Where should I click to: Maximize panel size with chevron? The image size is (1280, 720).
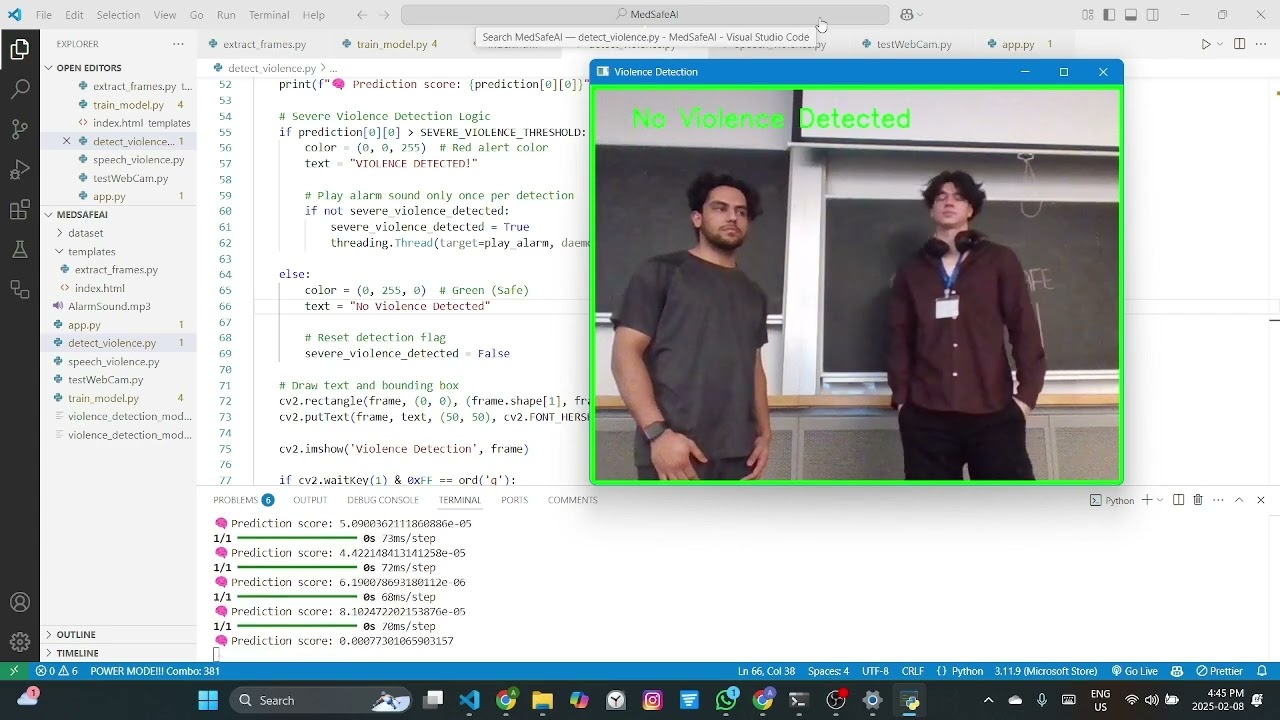click(x=1239, y=500)
